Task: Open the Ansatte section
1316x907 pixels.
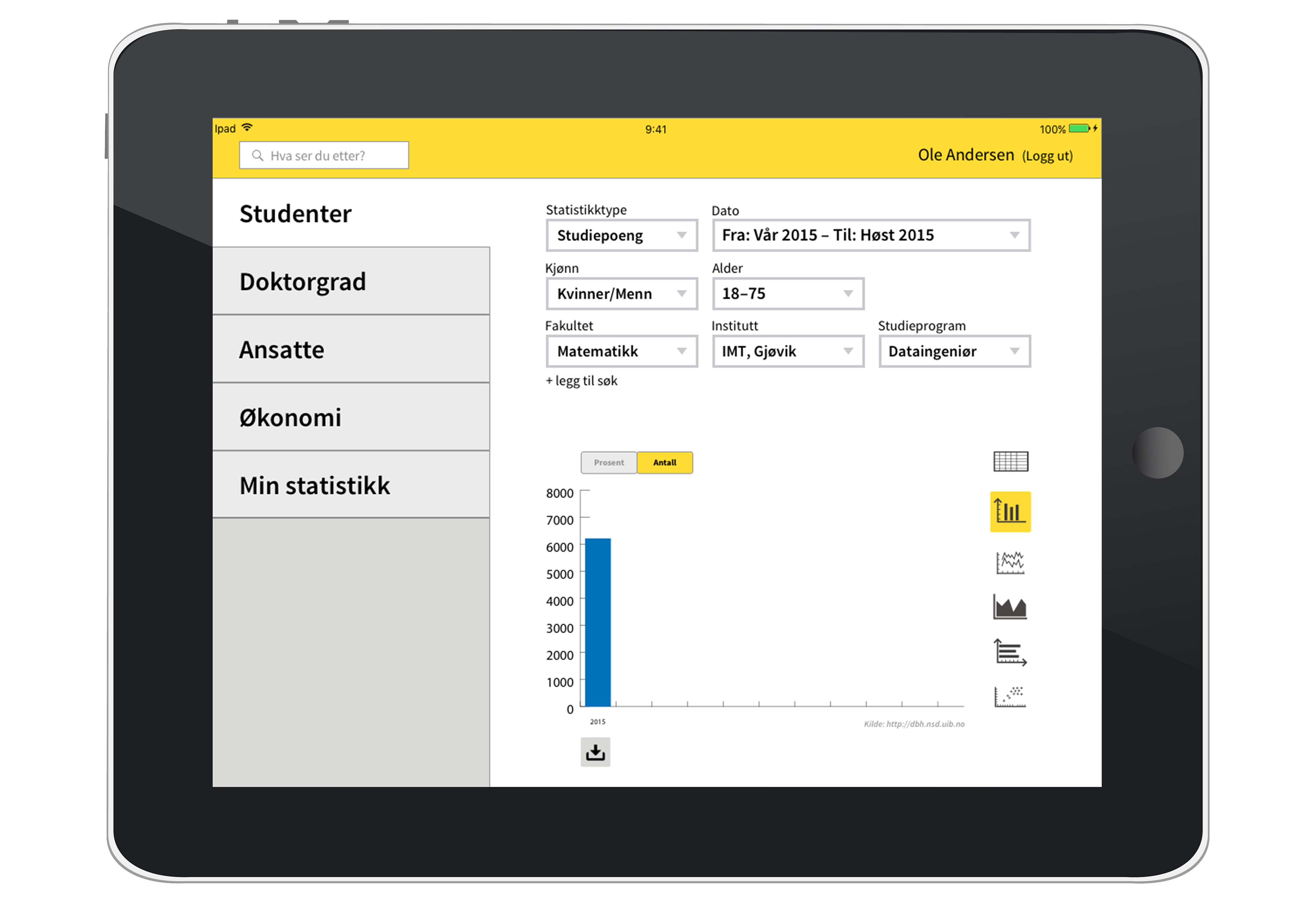Action: coord(351,349)
